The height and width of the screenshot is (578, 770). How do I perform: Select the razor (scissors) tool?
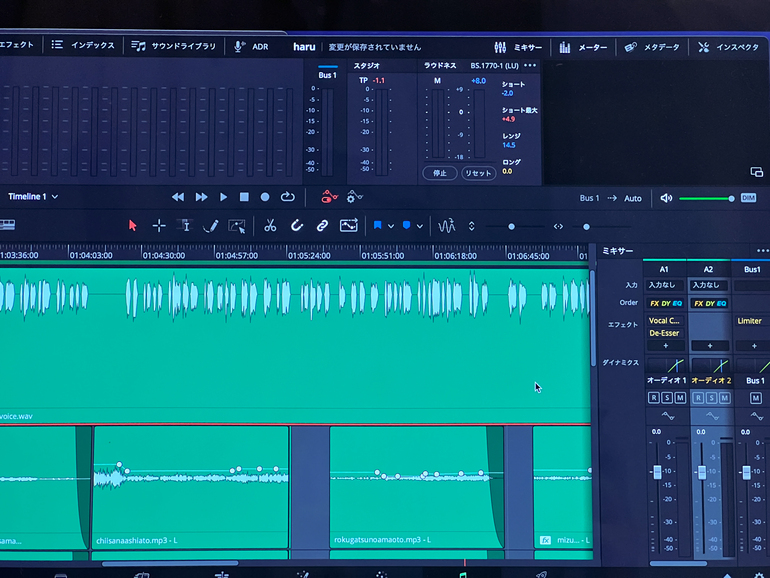[x=270, y=226]
